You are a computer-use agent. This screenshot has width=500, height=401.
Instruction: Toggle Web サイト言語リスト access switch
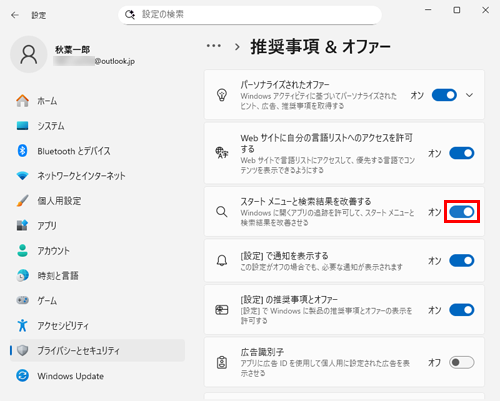462,153
